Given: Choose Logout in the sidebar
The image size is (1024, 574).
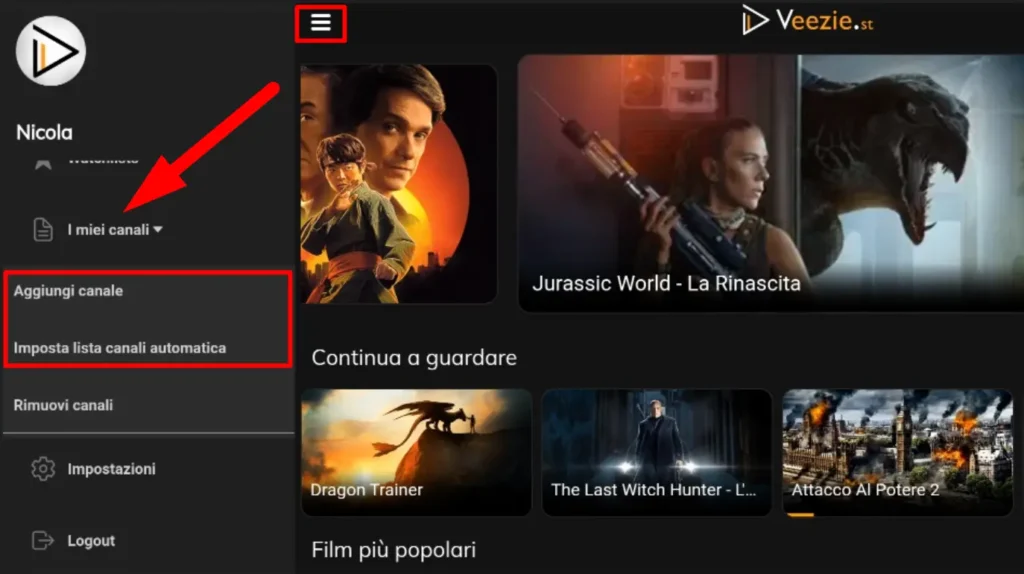Looking at the screenshot, I should 91,541.
